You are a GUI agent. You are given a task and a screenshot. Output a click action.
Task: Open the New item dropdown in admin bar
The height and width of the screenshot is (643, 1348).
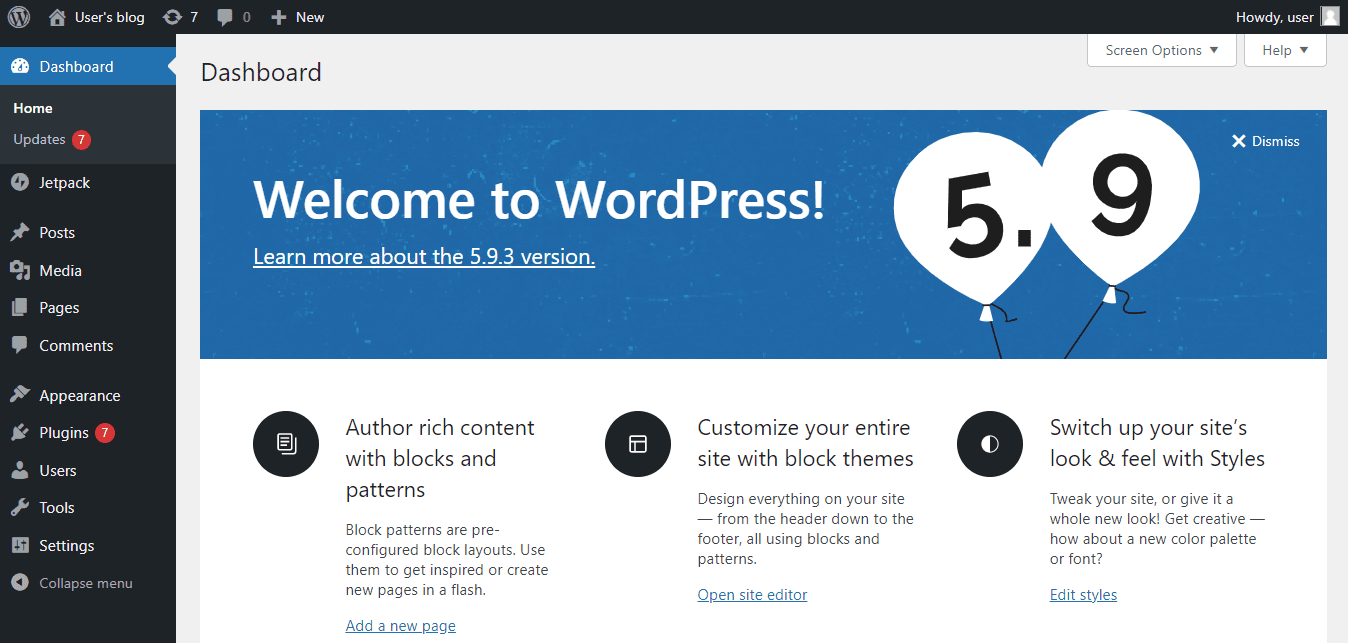coord(296,16)
